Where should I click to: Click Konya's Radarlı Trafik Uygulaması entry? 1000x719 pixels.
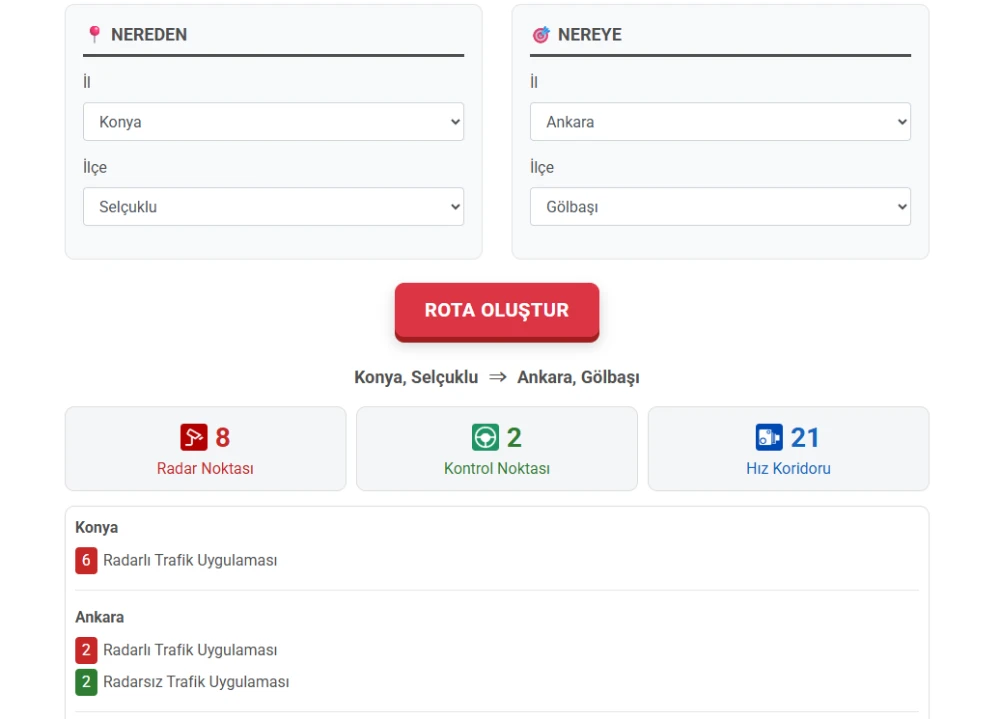coord(190,560)
